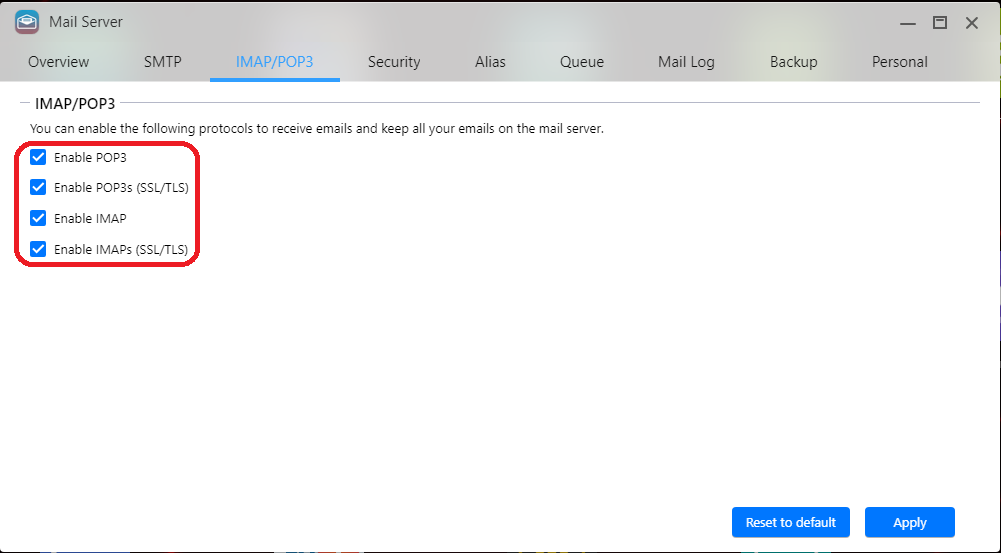Image resolution: width=1001 pixels, height=553 pixels.
Task: Click the Mail Server app icon
Action: point(27,22)
